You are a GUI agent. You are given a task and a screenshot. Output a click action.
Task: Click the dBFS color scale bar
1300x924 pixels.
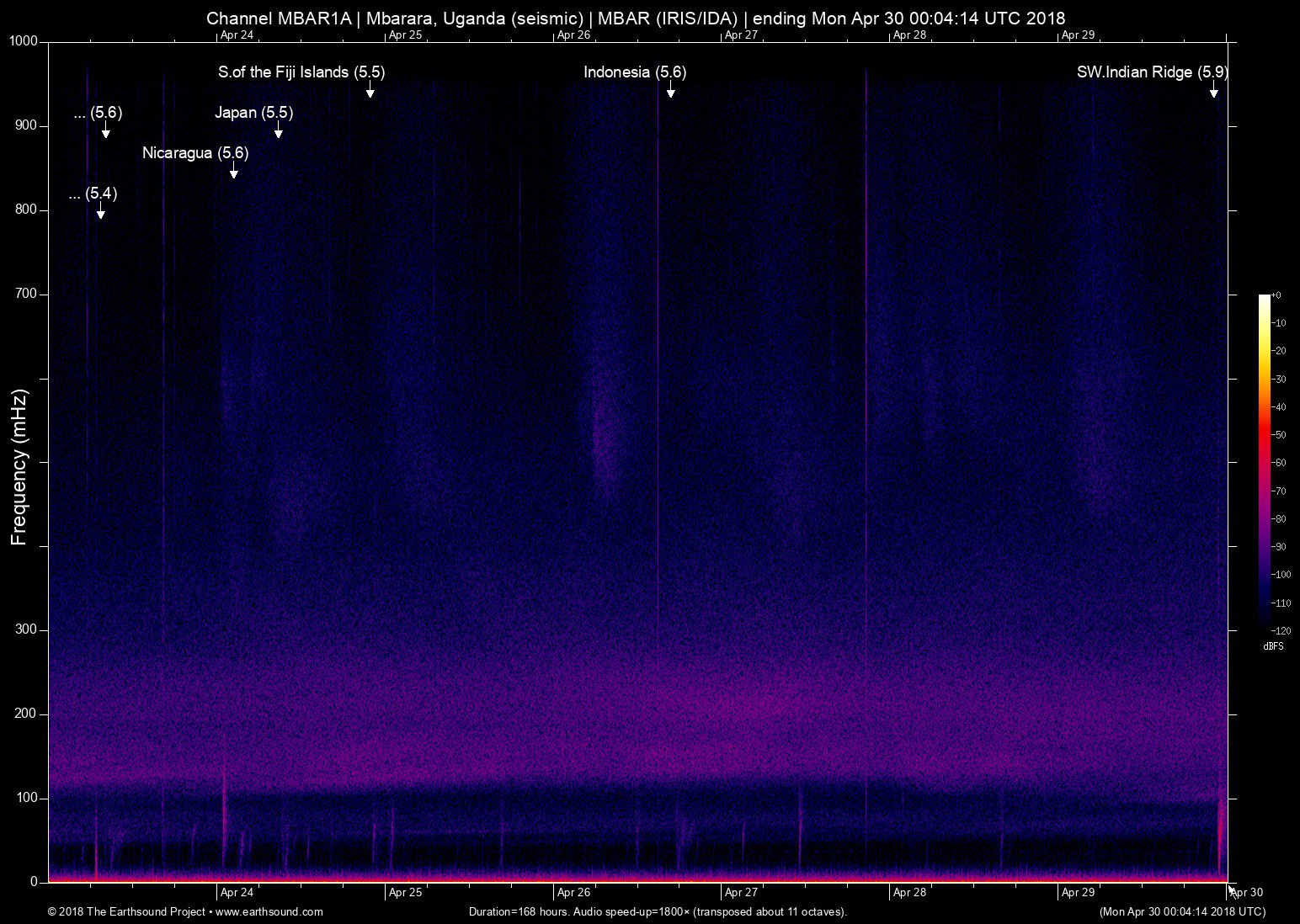1265,459
